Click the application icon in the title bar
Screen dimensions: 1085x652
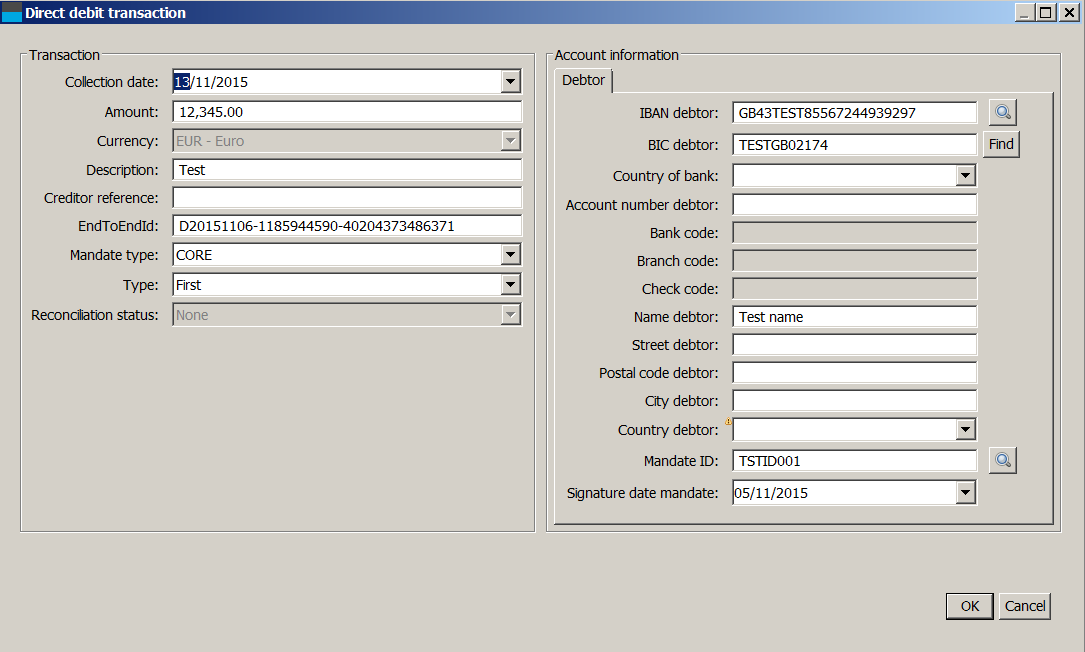click(12, 12)
